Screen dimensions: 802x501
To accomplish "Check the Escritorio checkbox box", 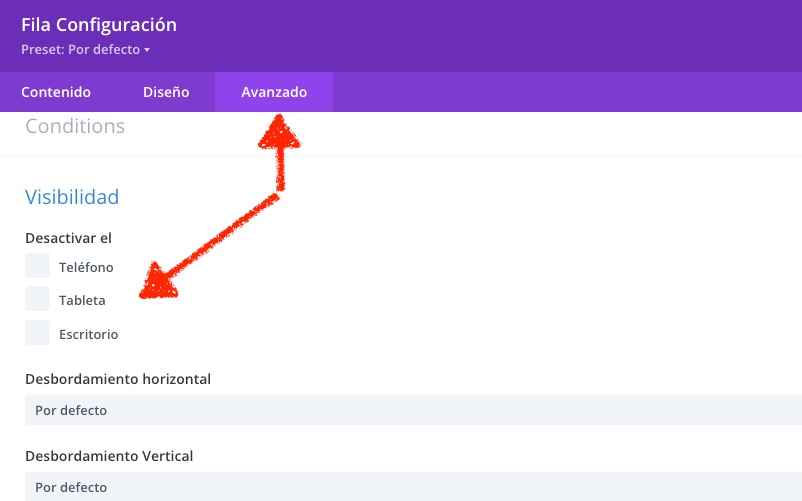I will pyautogui.click(x=37, y=332).
